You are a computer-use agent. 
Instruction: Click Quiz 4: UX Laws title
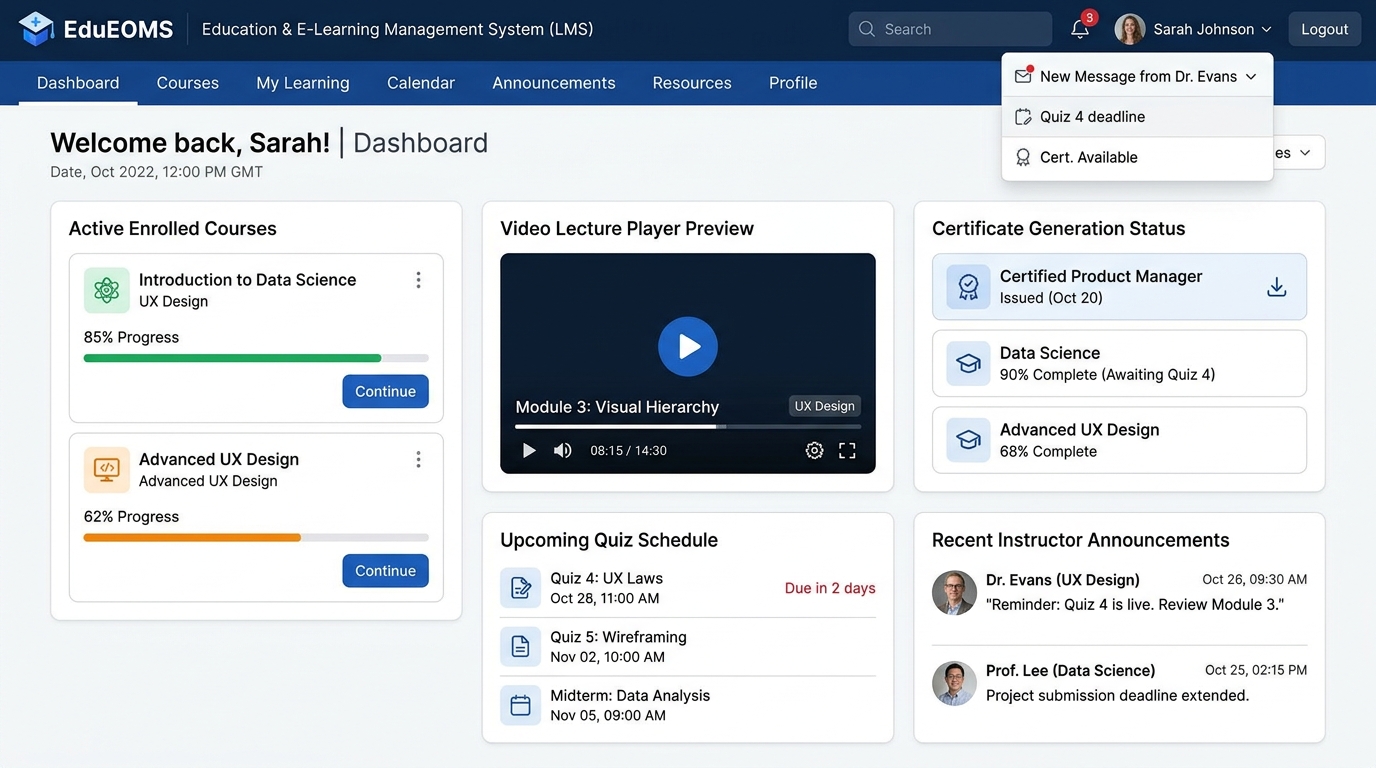pyautogui.click(x=606, y=578)
